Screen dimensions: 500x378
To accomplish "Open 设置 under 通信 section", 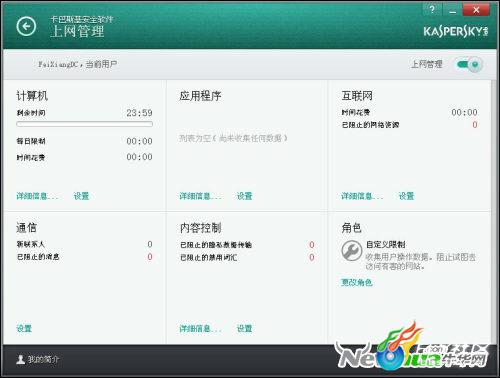I will 24,328.
